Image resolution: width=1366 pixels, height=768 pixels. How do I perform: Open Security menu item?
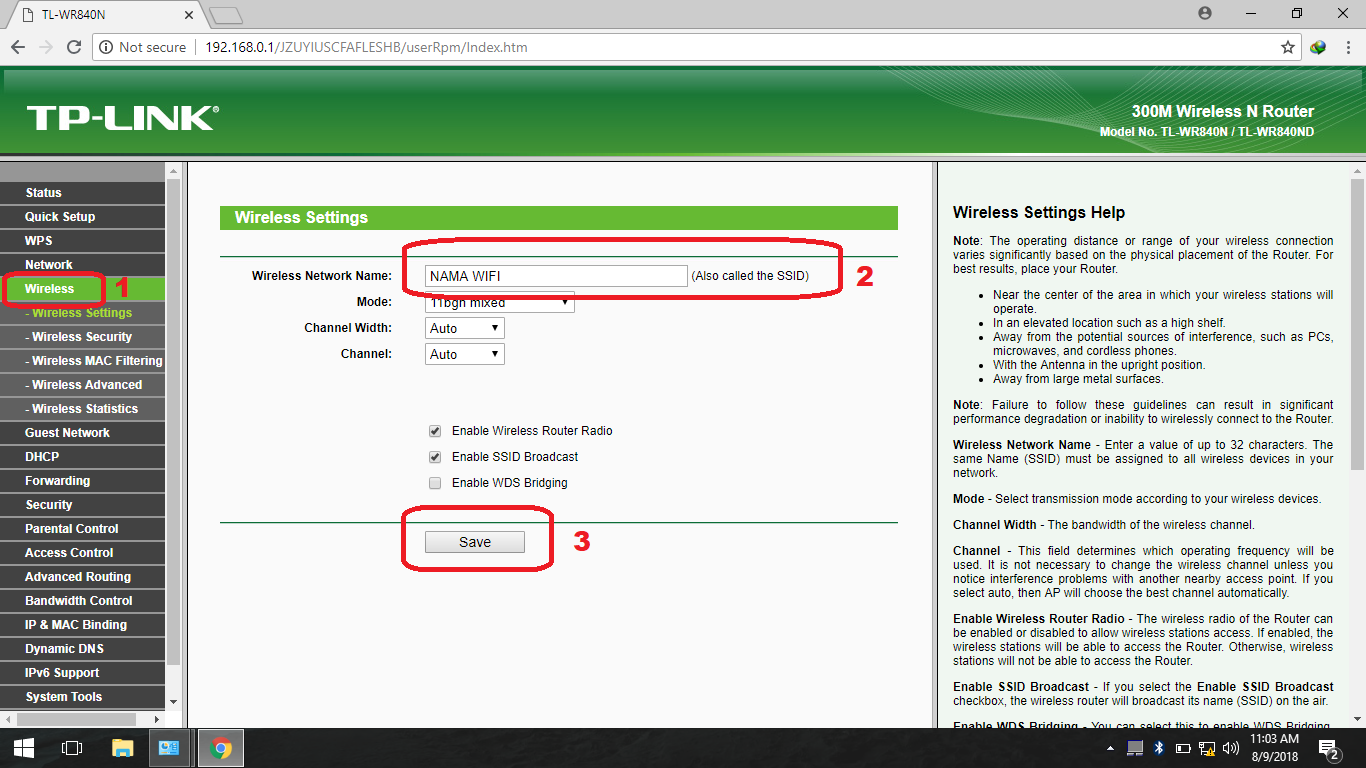tap(82, 505)
